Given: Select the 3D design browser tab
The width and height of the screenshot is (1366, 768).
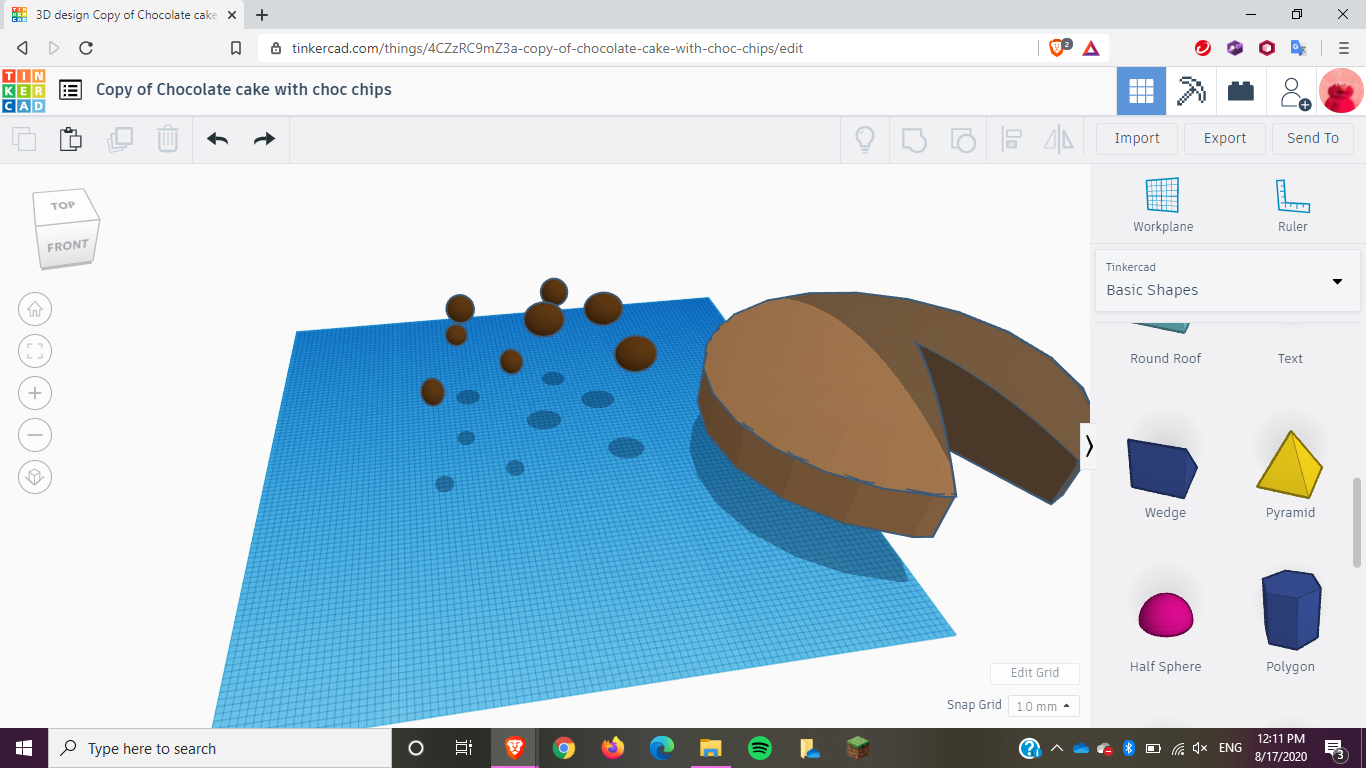Looking at the screenshot, I should coord(122,16).
